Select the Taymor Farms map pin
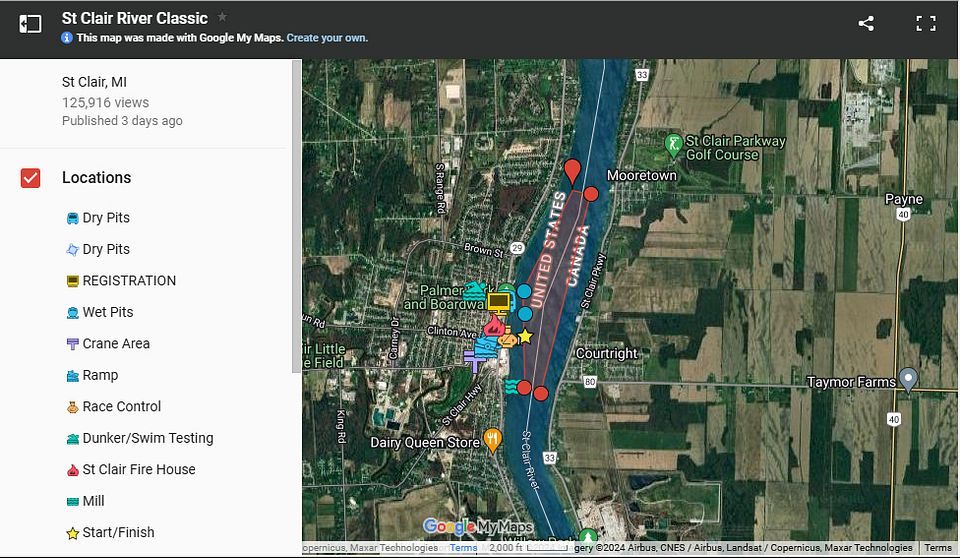 [907, 379]
